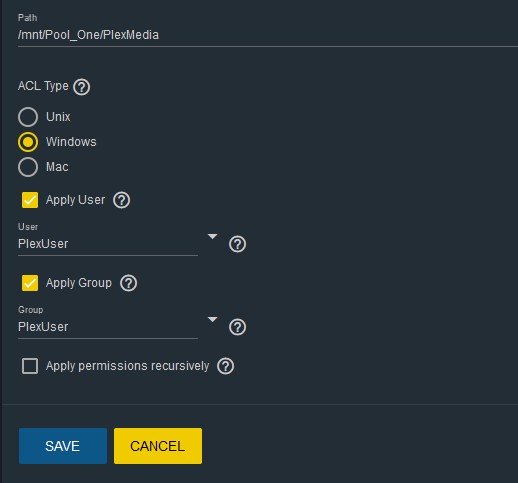Expand the Group dropdown arrow

212,319
